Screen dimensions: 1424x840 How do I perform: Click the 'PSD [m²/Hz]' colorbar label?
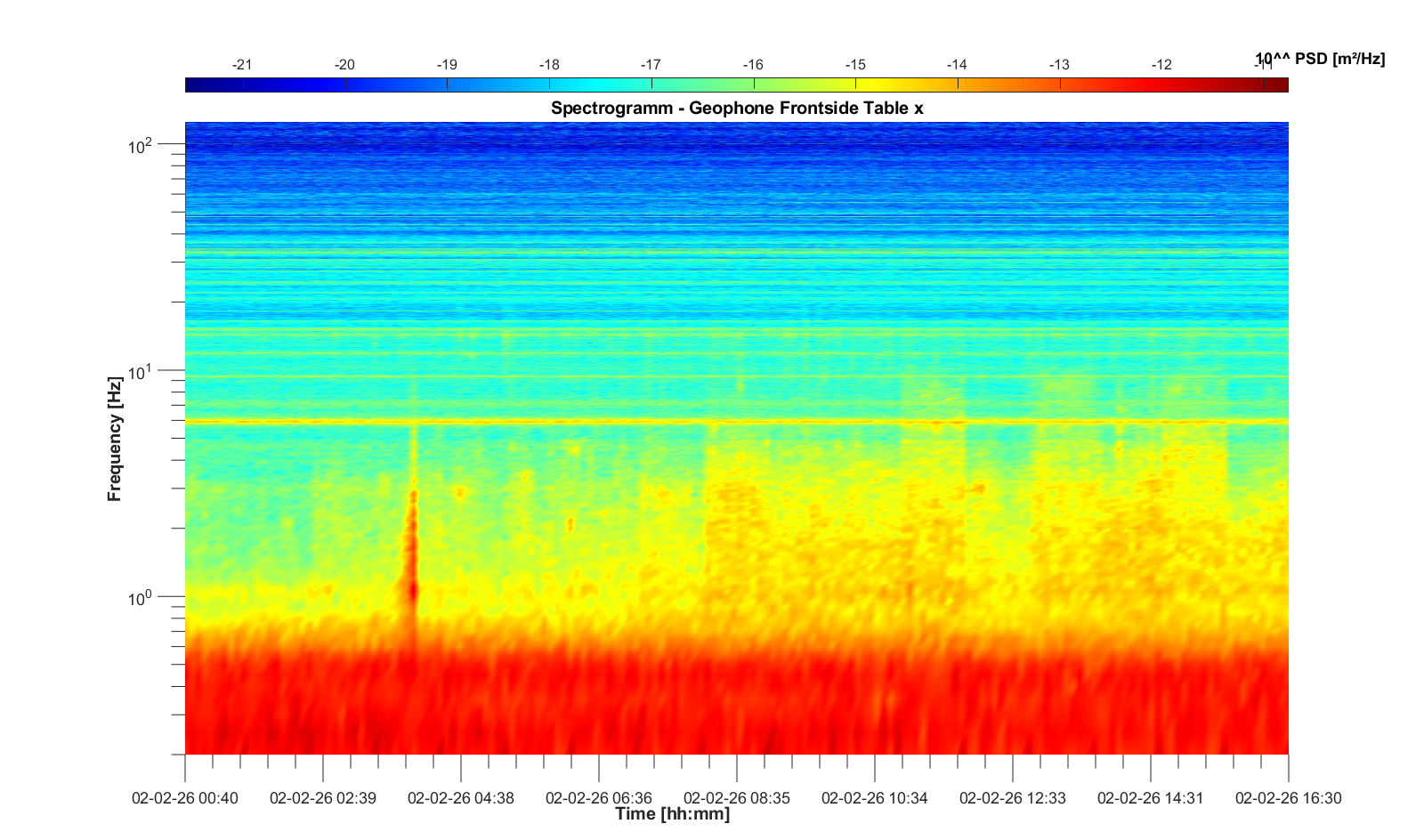coord(1319,59)
